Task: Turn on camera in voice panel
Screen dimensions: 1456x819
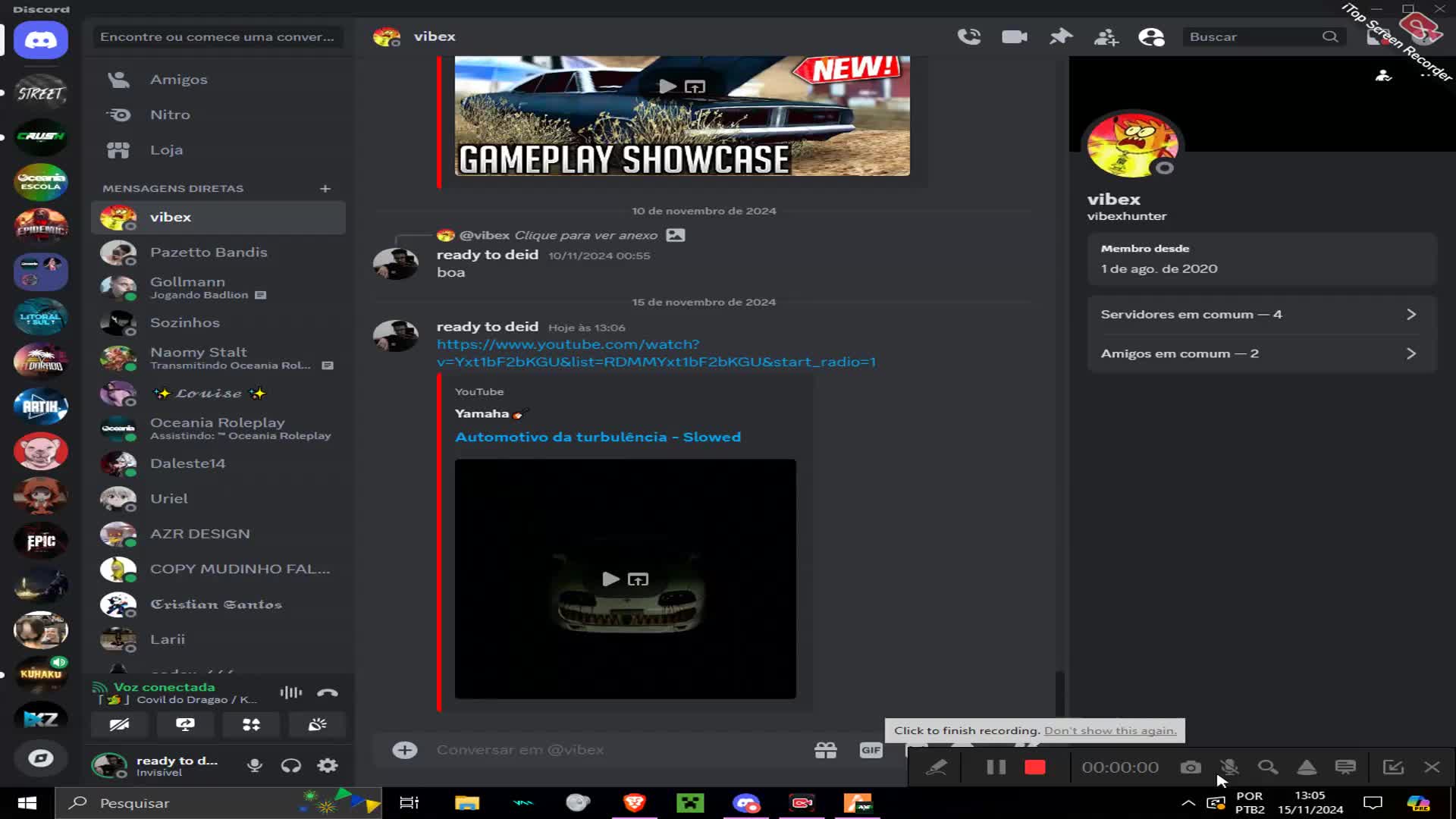Action: tap(119, 724)
